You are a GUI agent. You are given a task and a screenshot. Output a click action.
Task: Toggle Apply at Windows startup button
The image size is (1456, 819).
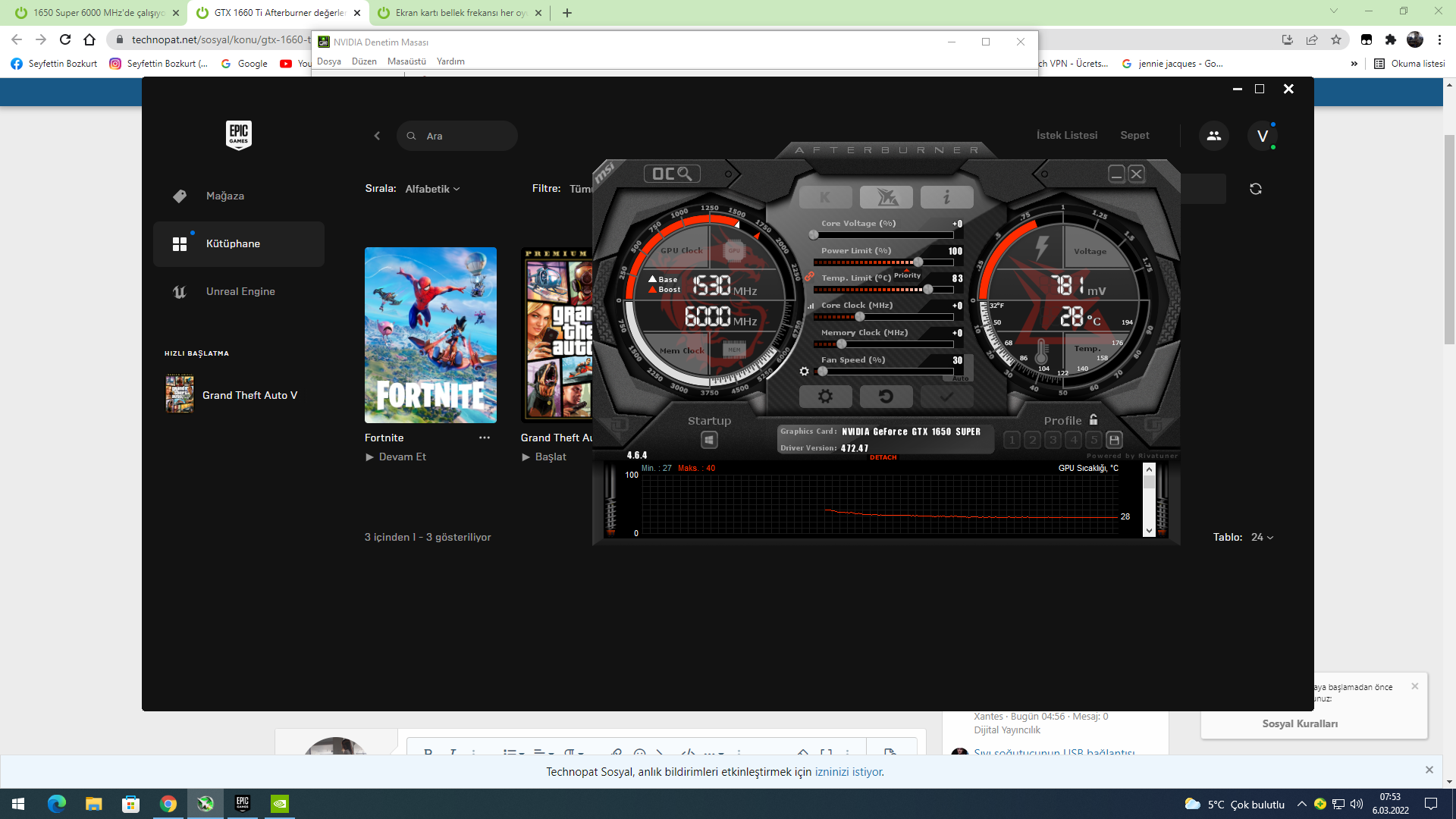coord(709,440)
